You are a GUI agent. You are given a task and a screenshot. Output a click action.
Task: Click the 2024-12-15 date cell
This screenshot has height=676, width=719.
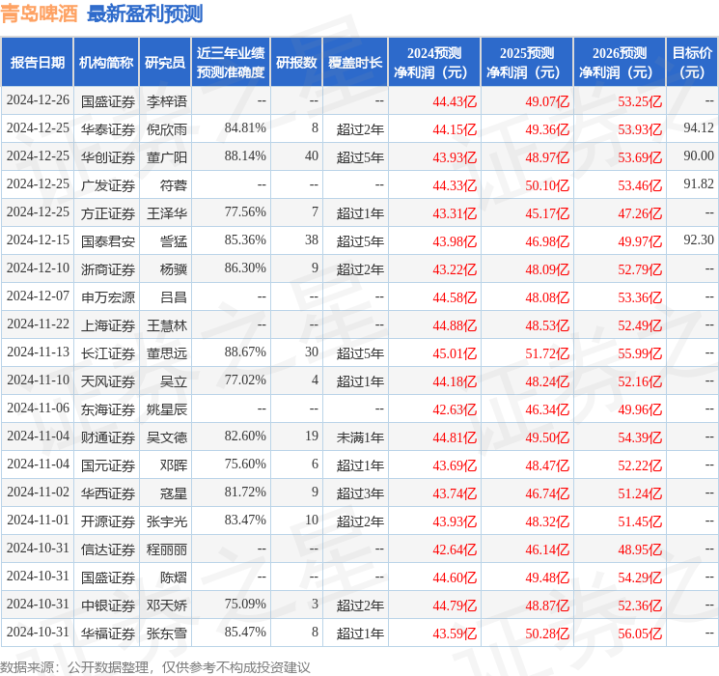[x=38, y=240]
